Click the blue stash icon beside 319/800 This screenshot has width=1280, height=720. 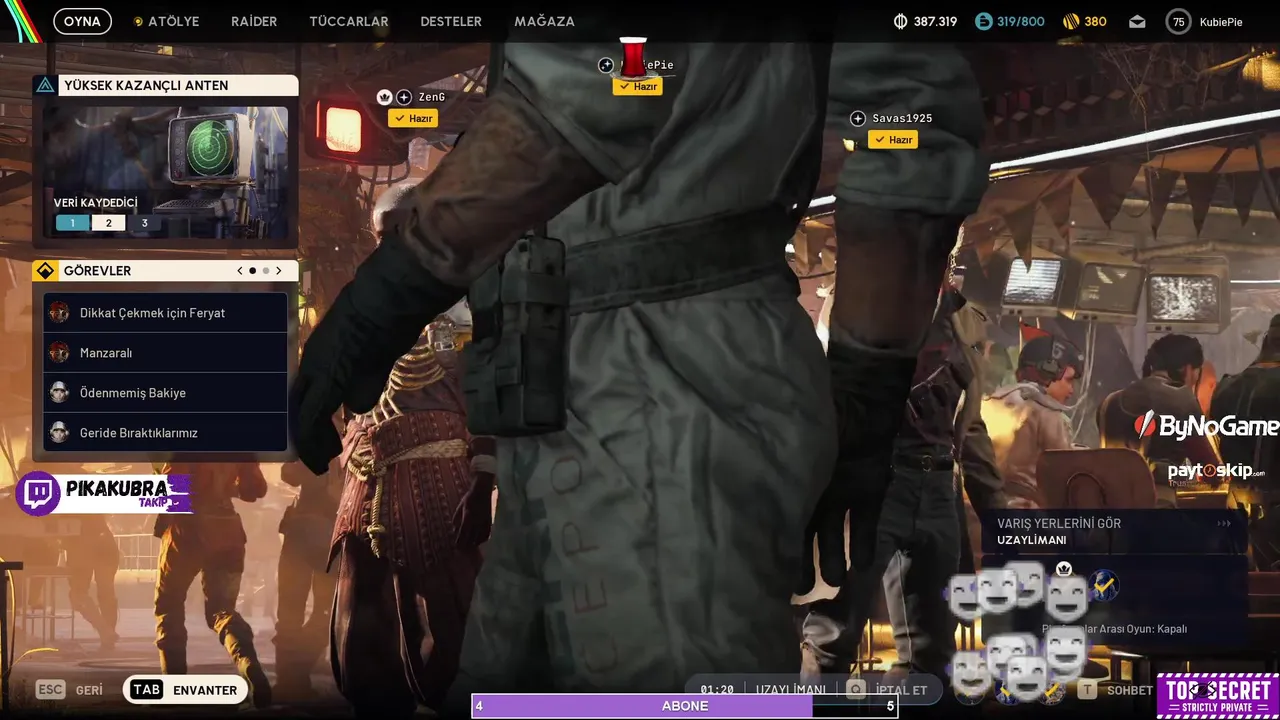coord(984,21)
